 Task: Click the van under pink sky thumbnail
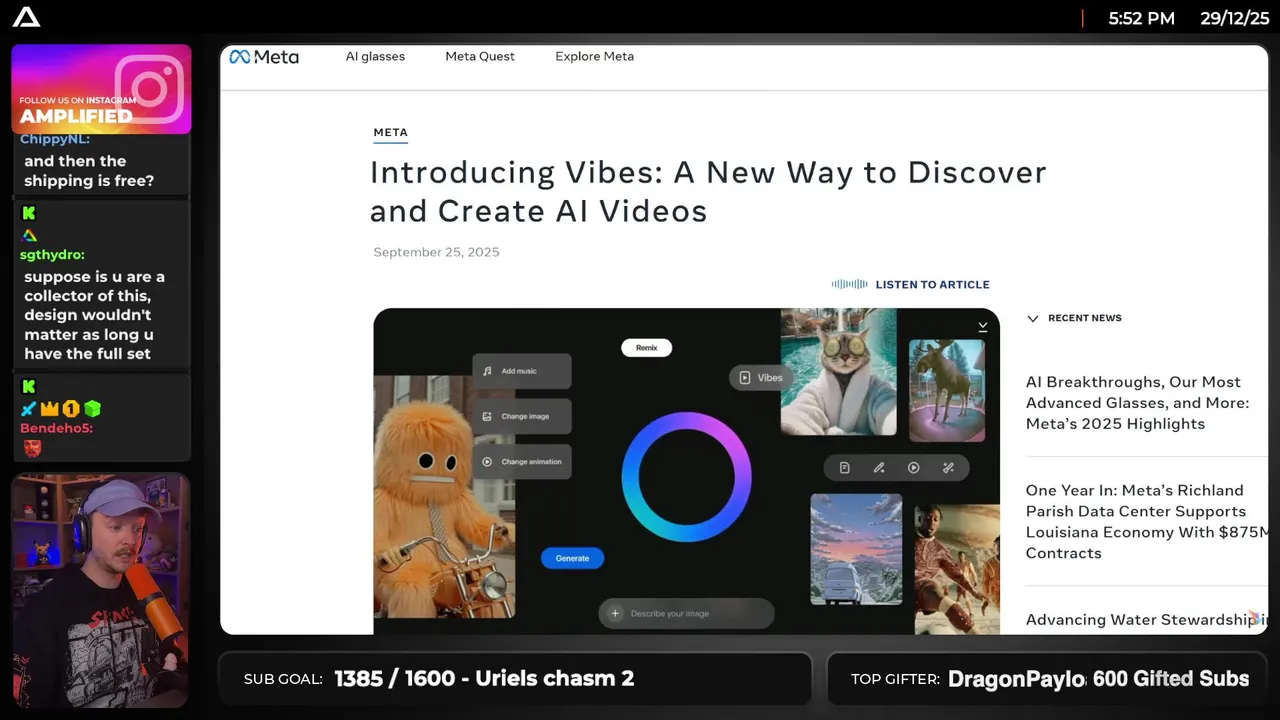click(856, 549)
